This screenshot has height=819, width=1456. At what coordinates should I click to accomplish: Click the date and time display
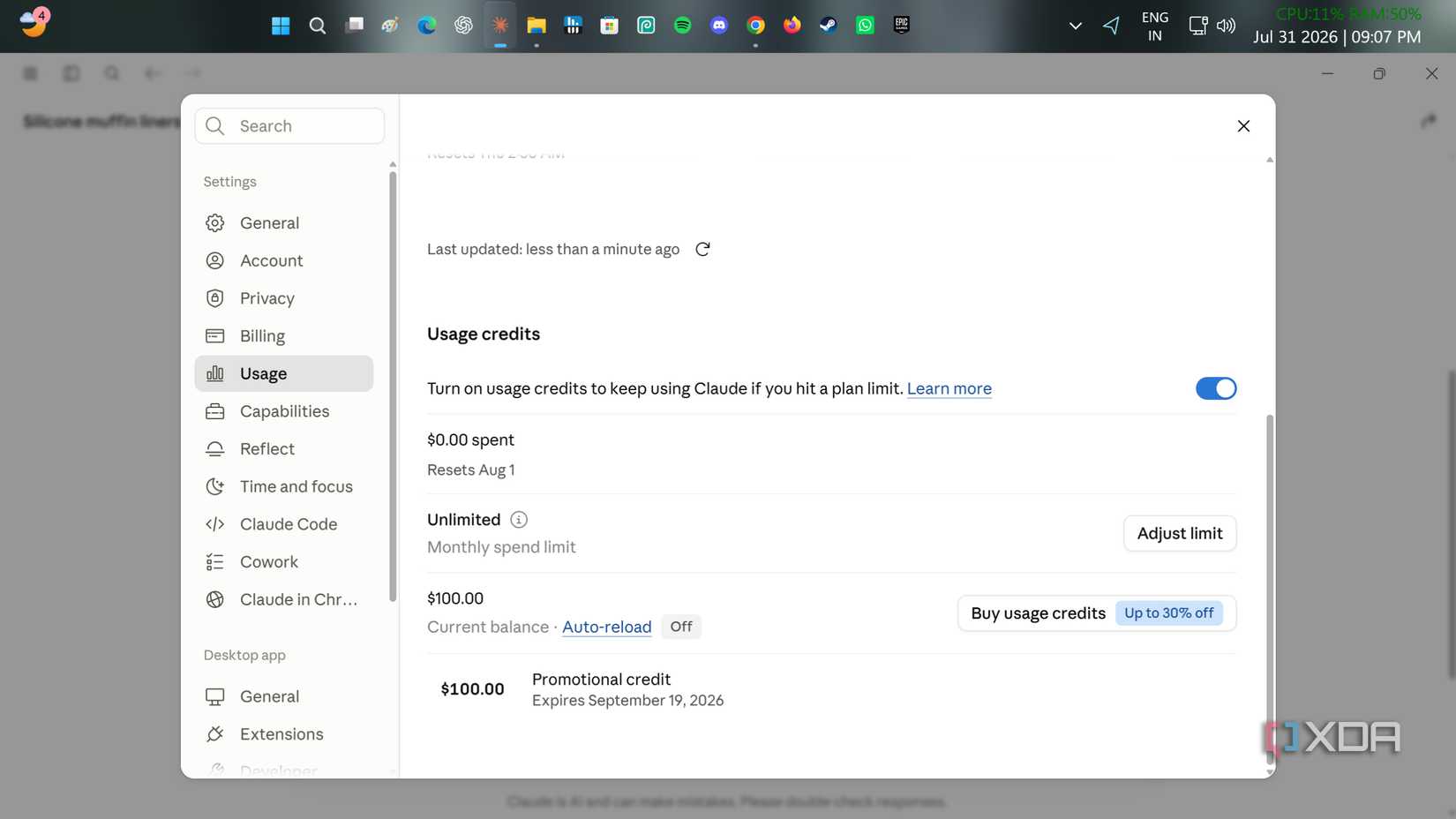1337,37
